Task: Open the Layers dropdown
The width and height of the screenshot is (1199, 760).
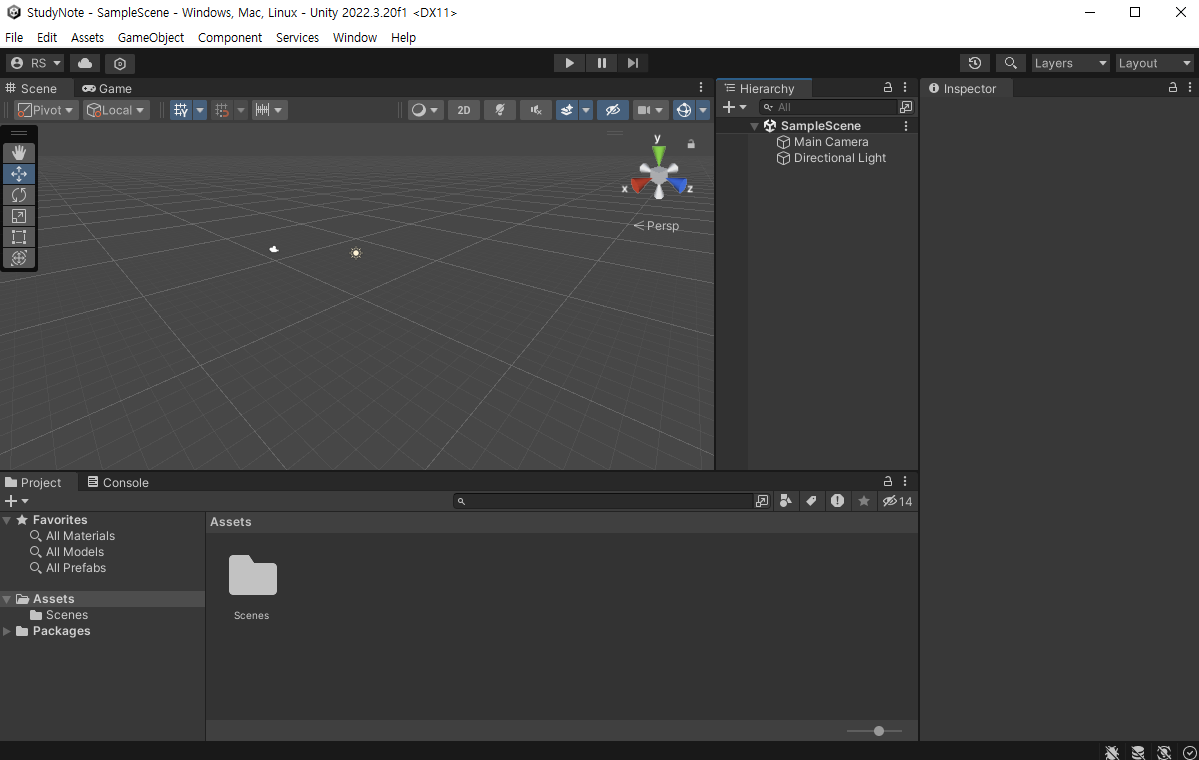Action: point(1070,63)
